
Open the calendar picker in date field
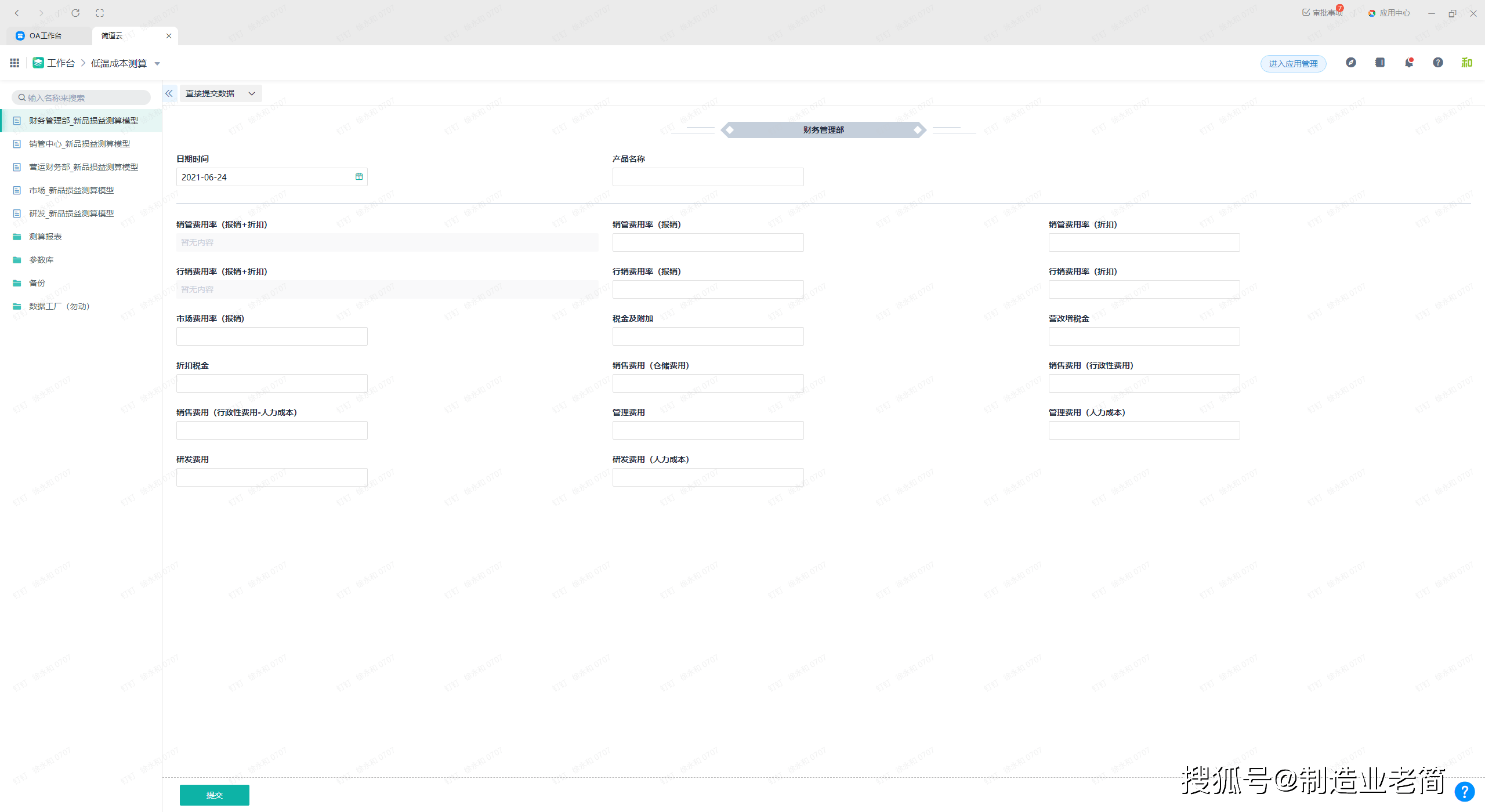[x=359, y=177]
